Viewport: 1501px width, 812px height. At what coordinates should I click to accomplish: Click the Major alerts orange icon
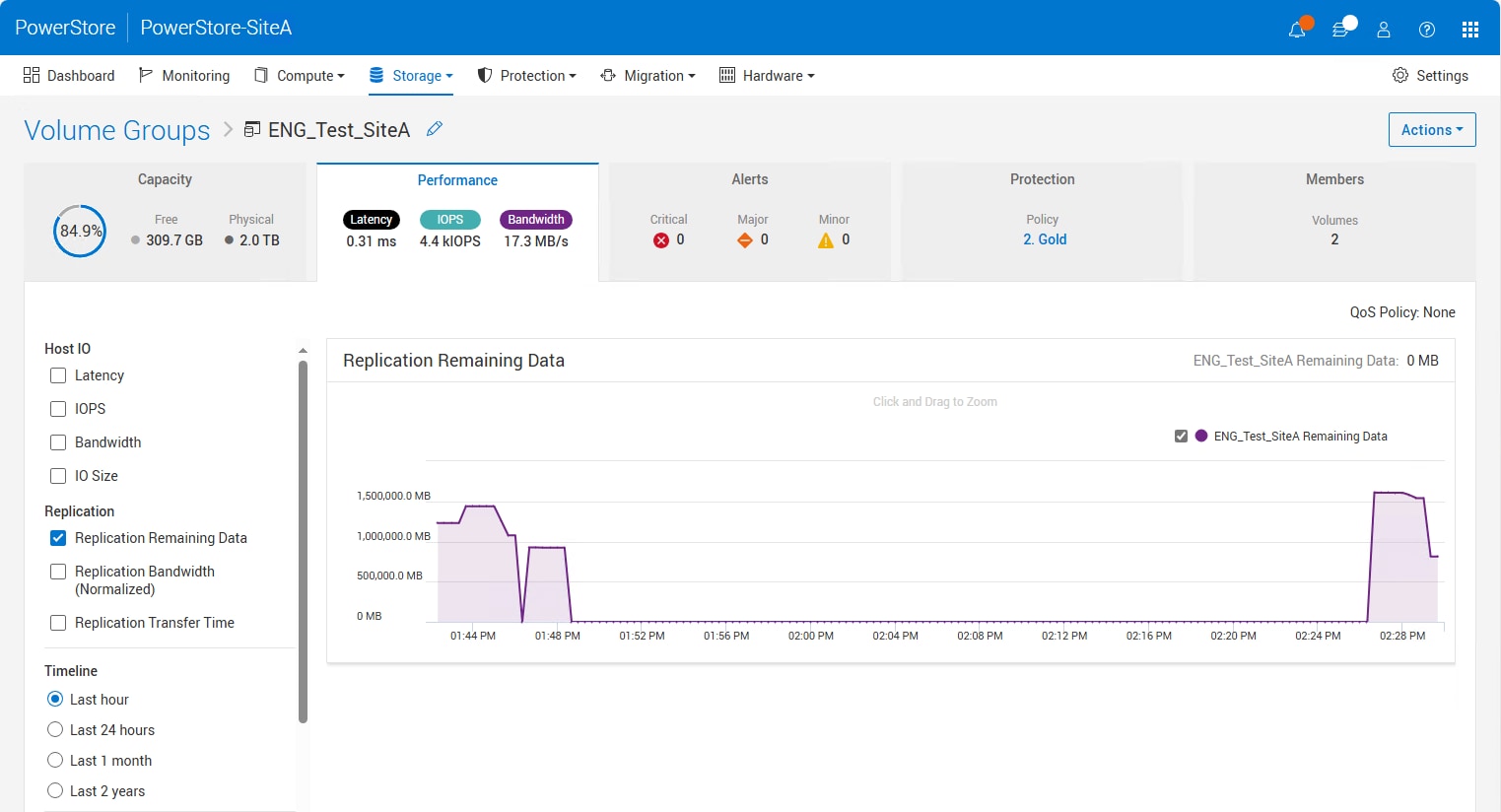pyautogui.click(x=745, y=240)
